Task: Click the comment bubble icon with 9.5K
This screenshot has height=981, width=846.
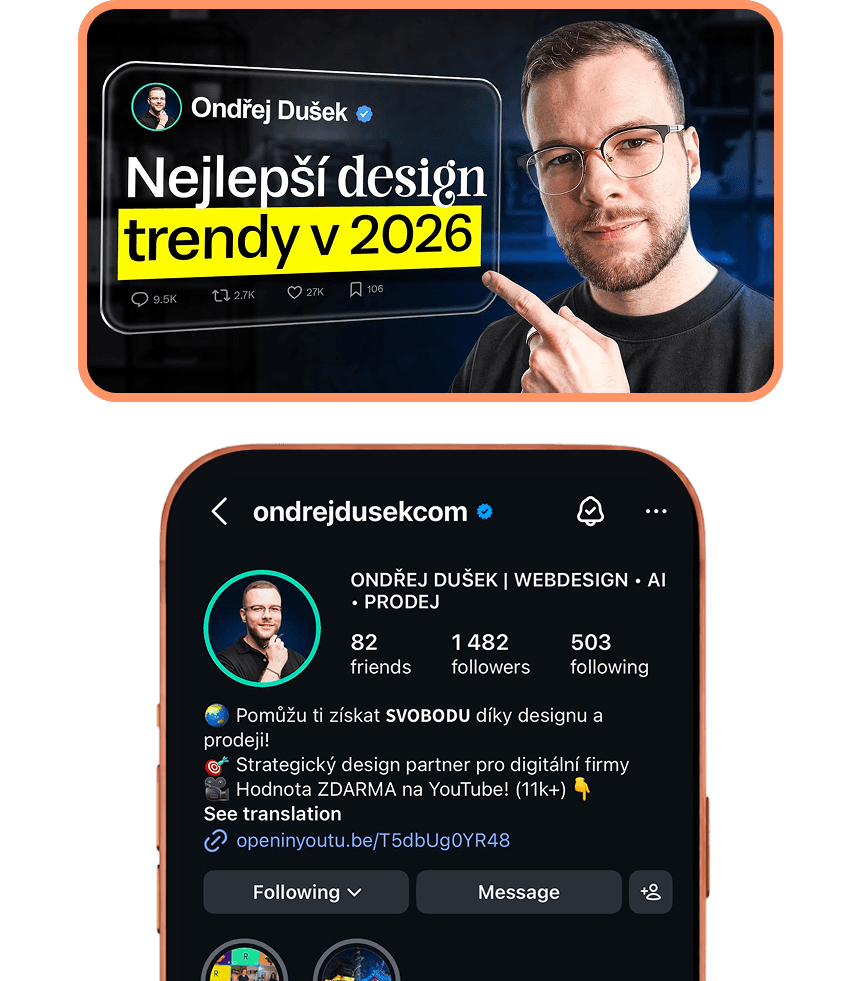Action: pos(139,299)
